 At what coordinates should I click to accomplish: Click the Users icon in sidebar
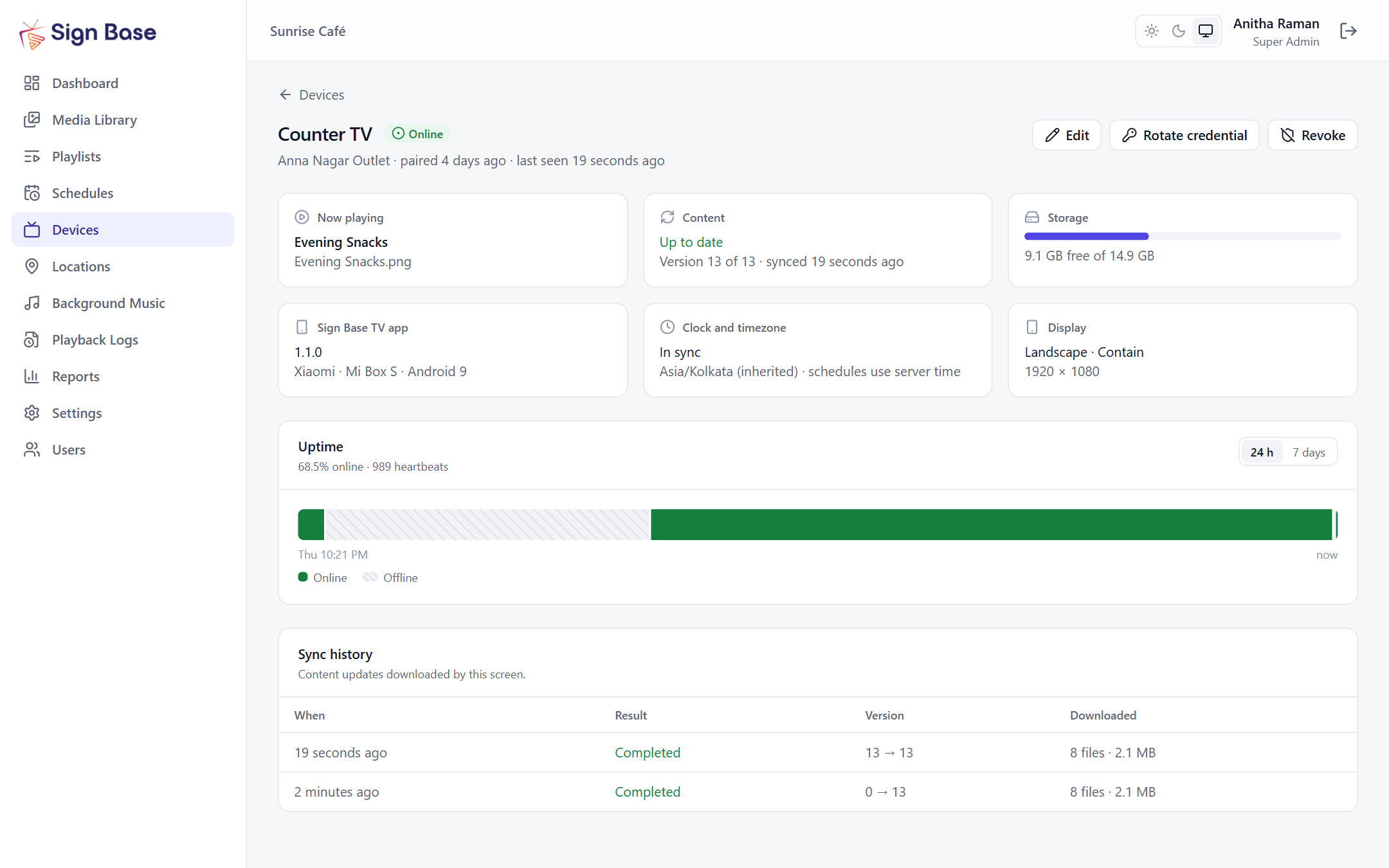tap(32, 449)
